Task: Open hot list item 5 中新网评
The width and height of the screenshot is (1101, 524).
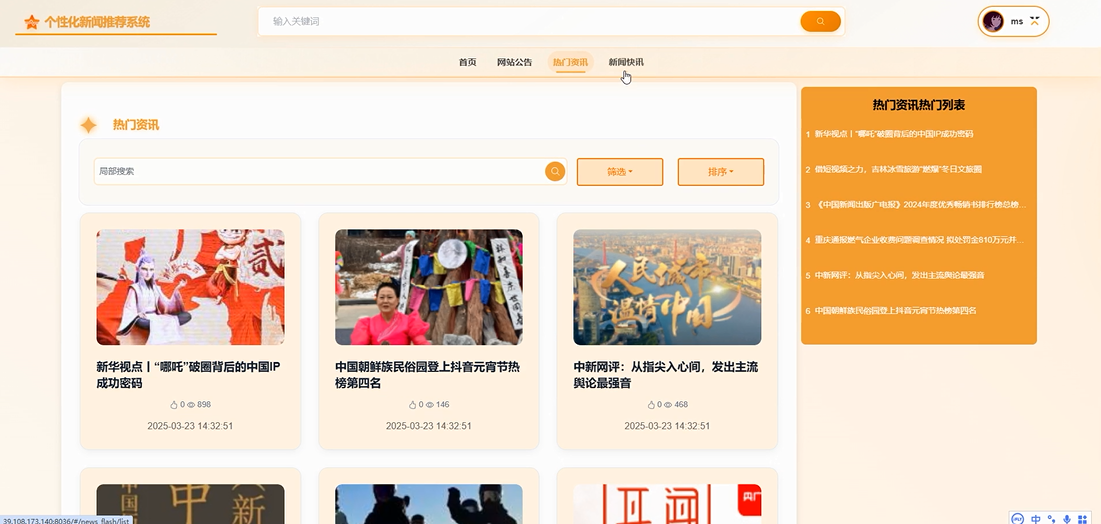Action: click(x=899, y=275)
